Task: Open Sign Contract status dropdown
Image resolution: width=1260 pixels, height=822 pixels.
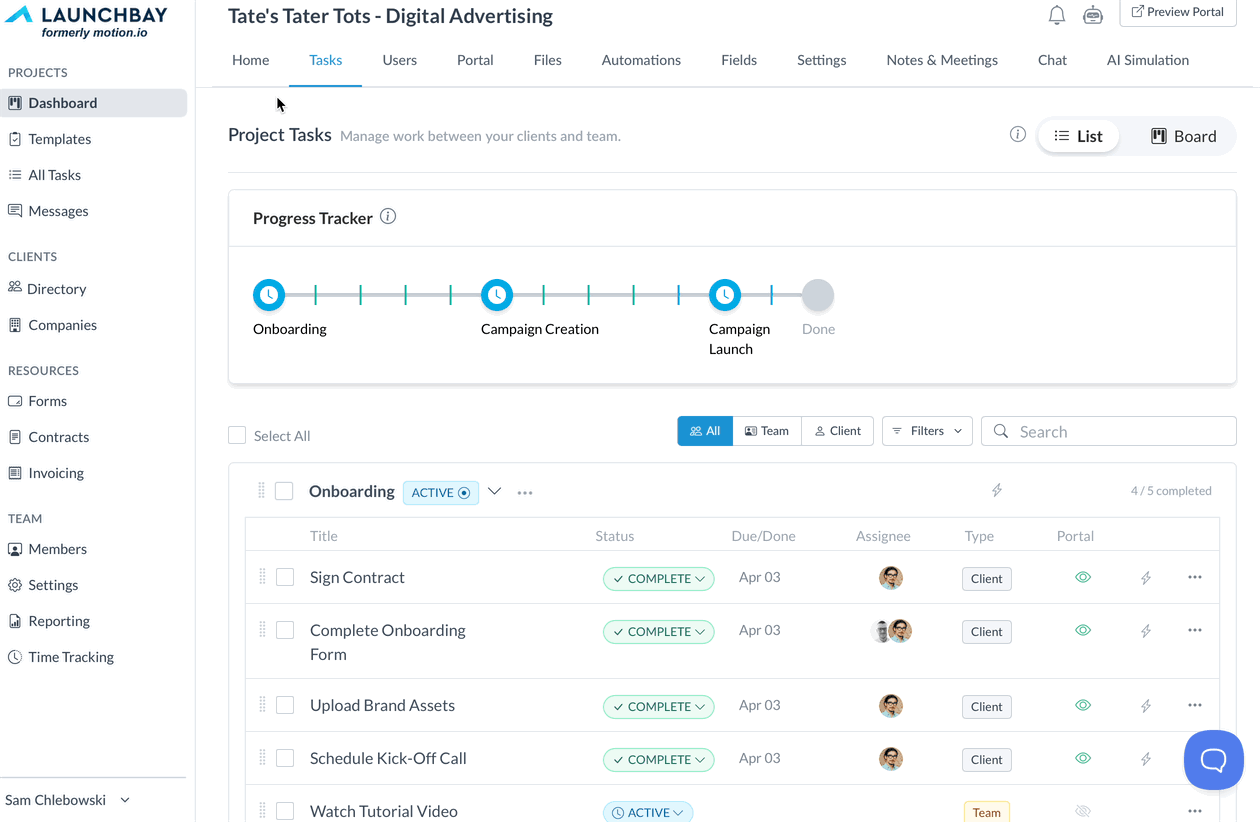Action: 658,578
